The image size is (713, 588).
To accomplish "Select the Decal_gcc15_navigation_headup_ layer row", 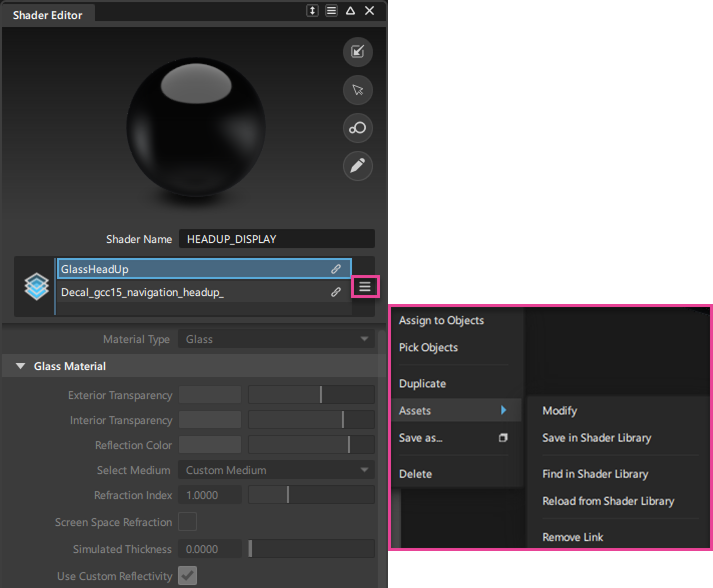I will point(204,292).
